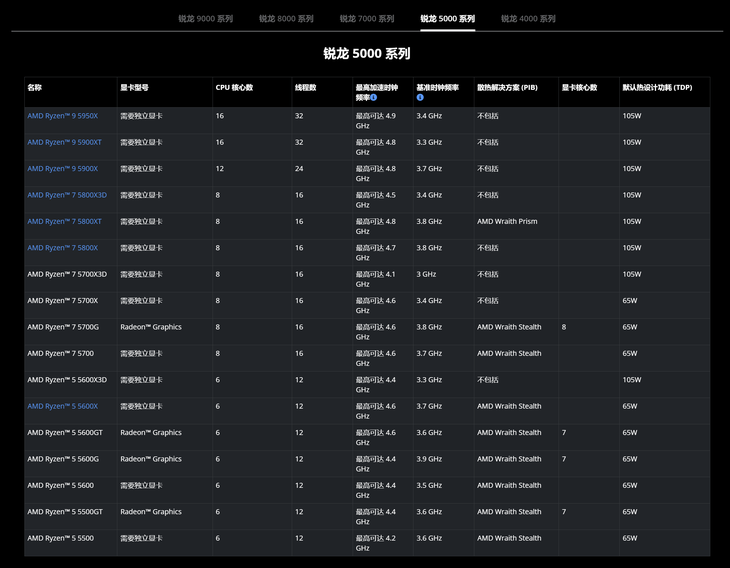
Task: Open the 锐龙 8000 系列 tab
Action: pyautogui.click(x=286, y=18)
